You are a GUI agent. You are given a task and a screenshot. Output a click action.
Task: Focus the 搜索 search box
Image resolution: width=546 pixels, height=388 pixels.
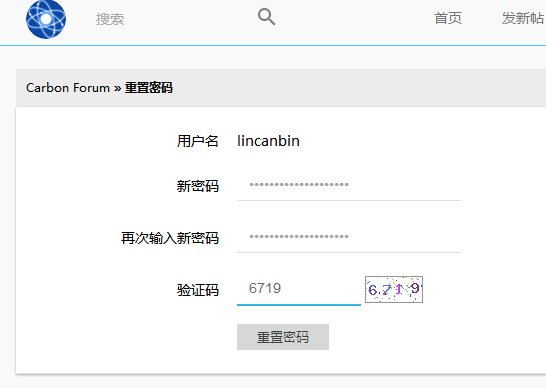pos(171,19)
